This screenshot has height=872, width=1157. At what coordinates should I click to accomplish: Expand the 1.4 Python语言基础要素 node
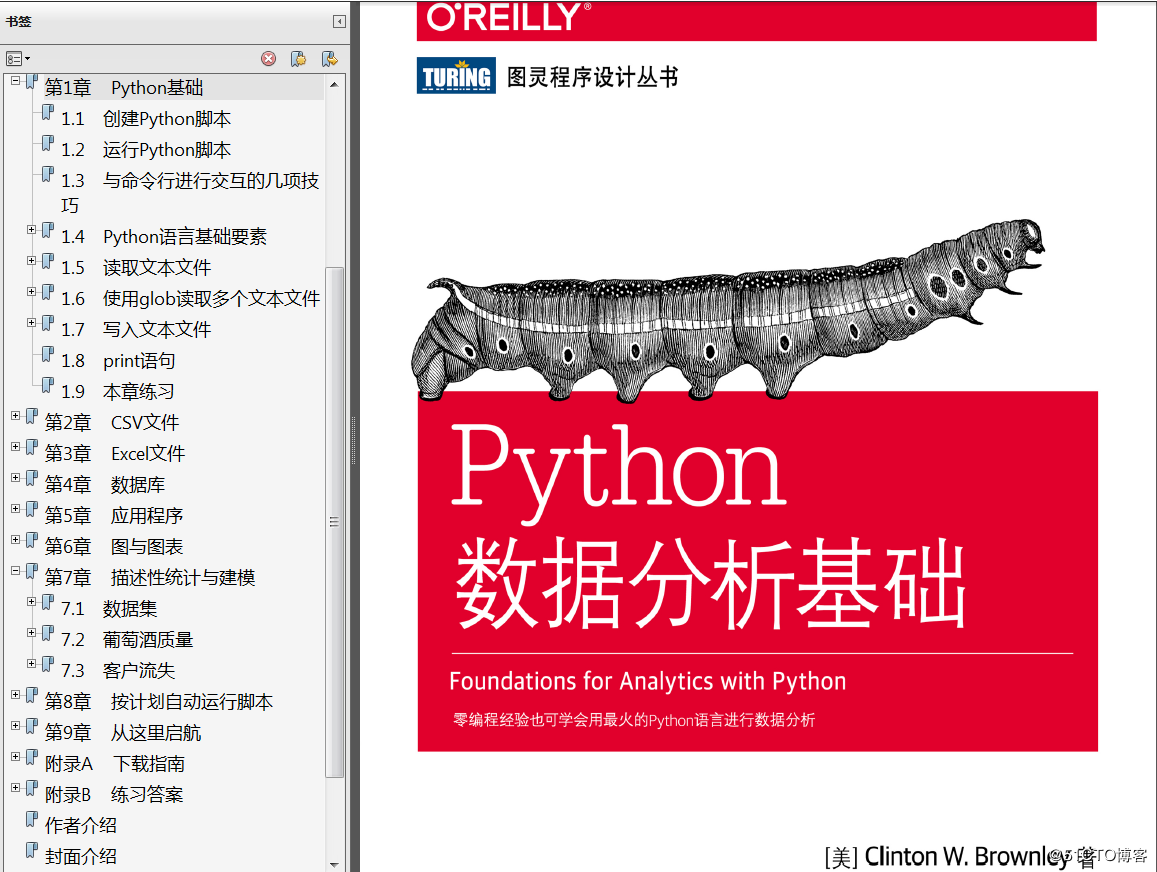tap(32, 230)
